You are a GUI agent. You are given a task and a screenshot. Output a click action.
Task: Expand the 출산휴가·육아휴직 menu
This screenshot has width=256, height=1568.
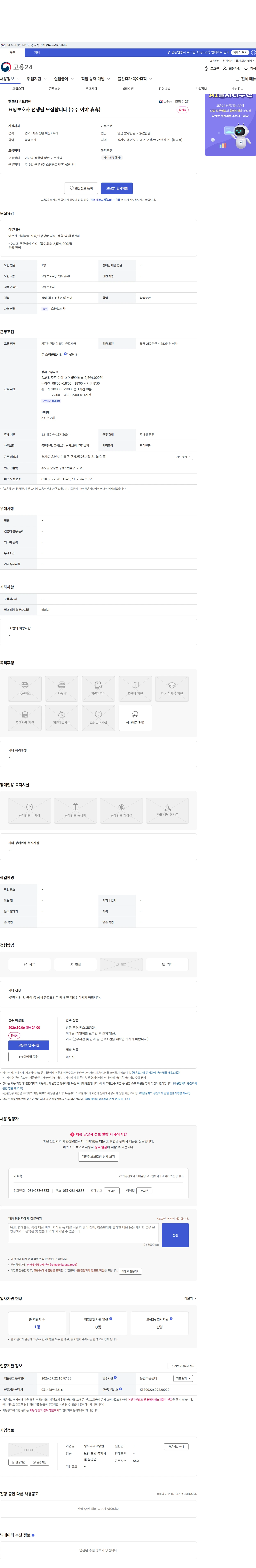pos(135,79)
